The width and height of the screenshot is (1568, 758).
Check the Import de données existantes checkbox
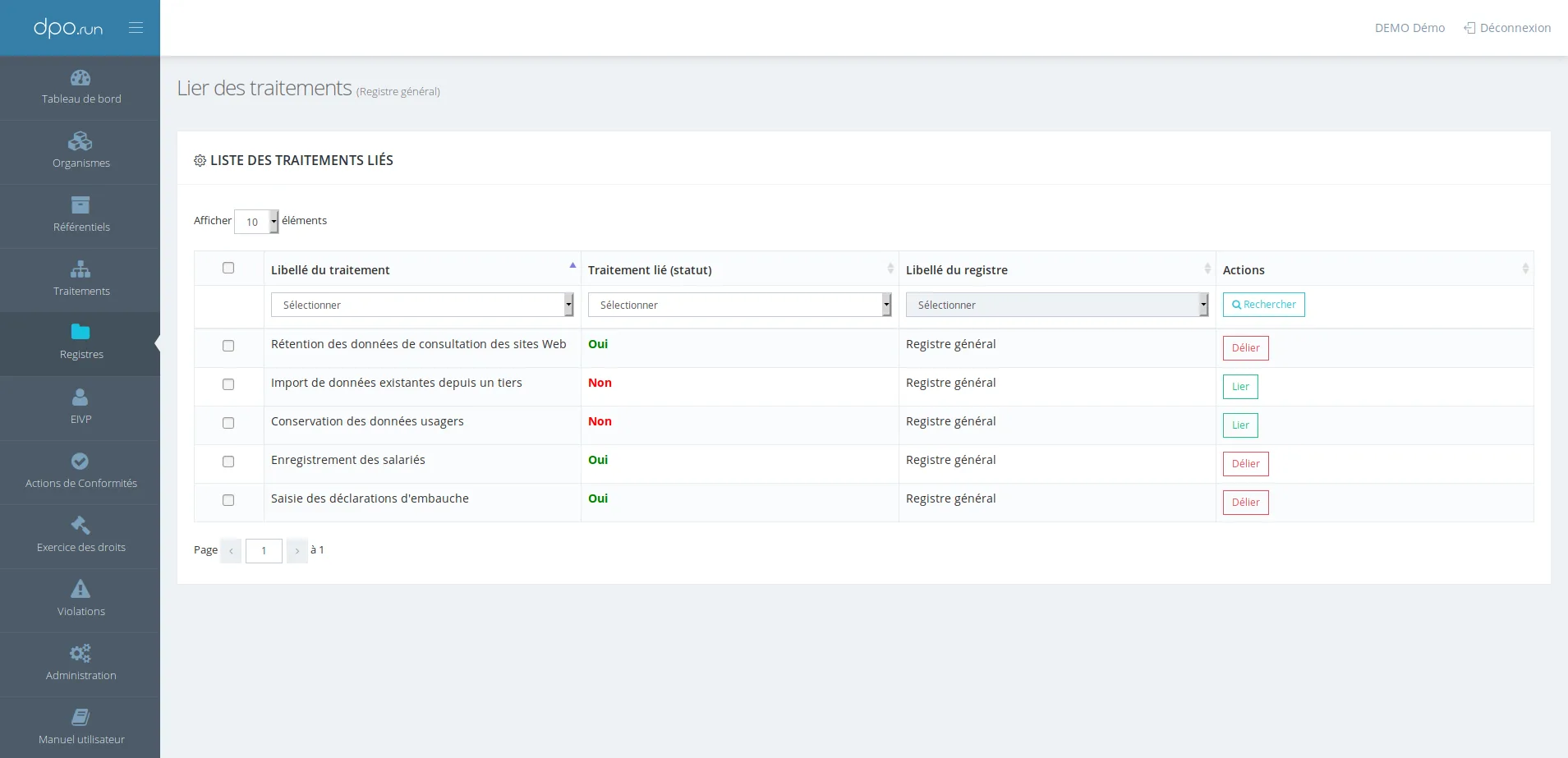tap(228, 384)
